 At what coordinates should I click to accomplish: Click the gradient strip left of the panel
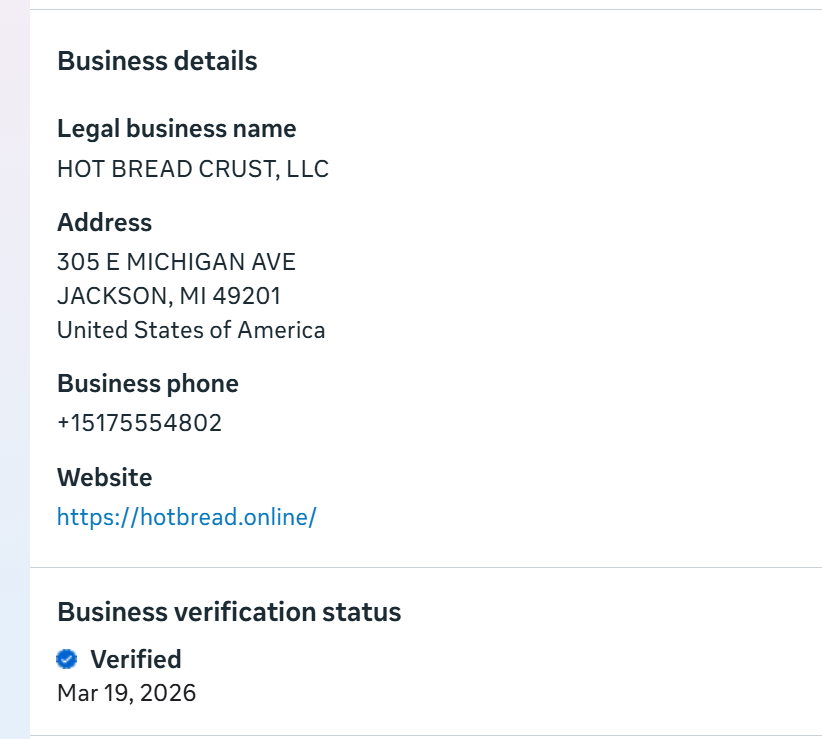(x=14, y=370)
